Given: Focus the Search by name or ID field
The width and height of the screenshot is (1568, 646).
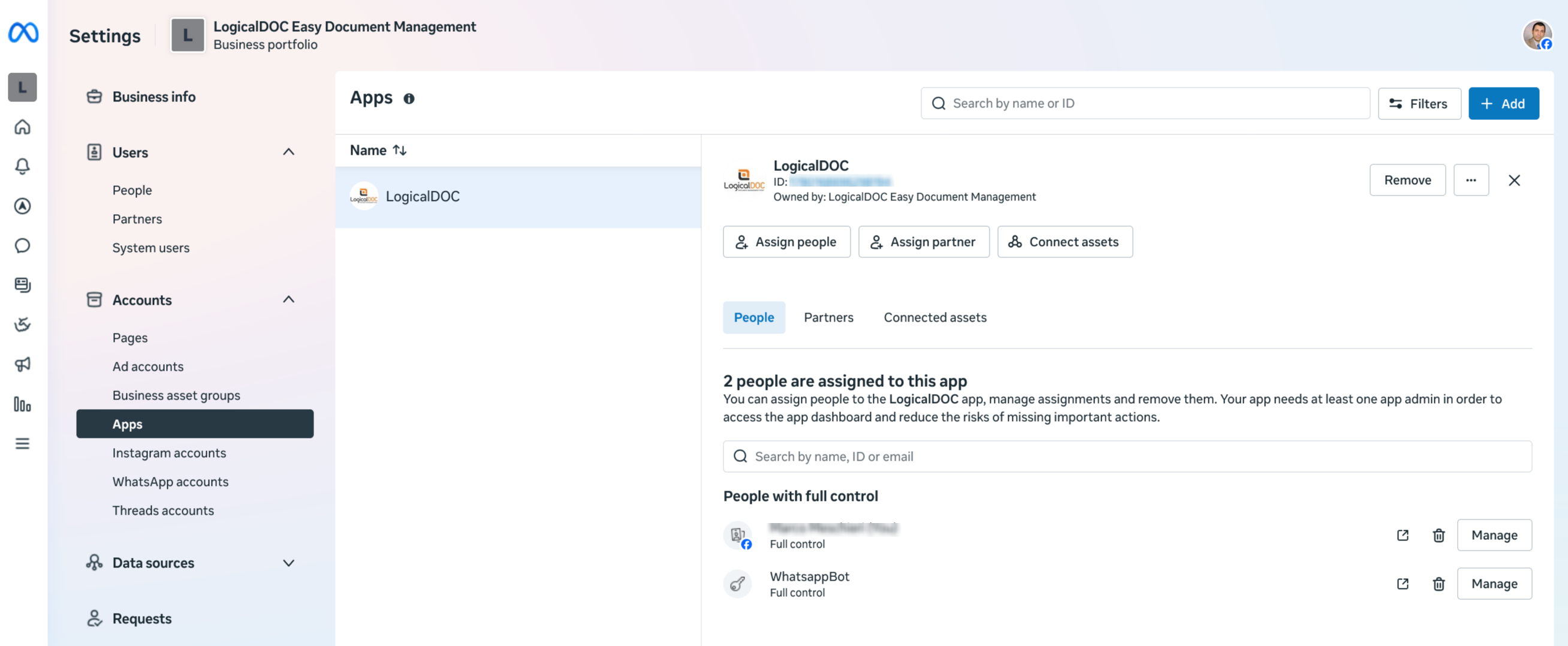Looking at the screenshot, I should tap(1145, 104).
